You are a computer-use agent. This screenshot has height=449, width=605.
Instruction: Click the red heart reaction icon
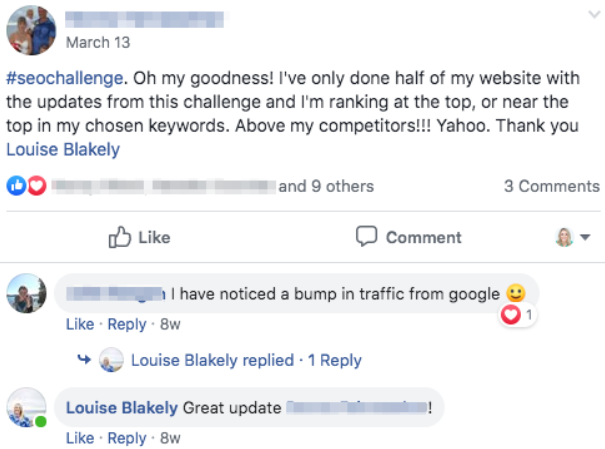tap(36, 186)
